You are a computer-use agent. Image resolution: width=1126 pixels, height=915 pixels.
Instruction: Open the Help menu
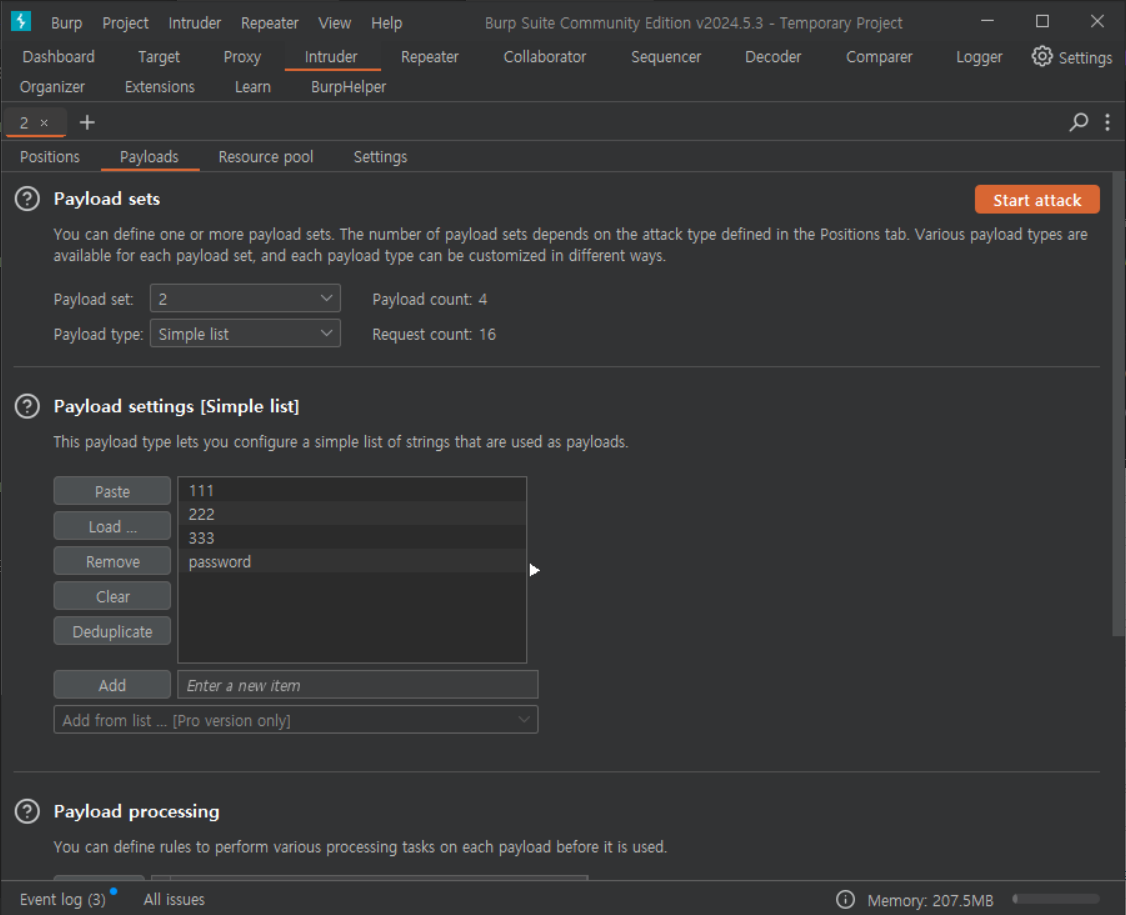386,23
